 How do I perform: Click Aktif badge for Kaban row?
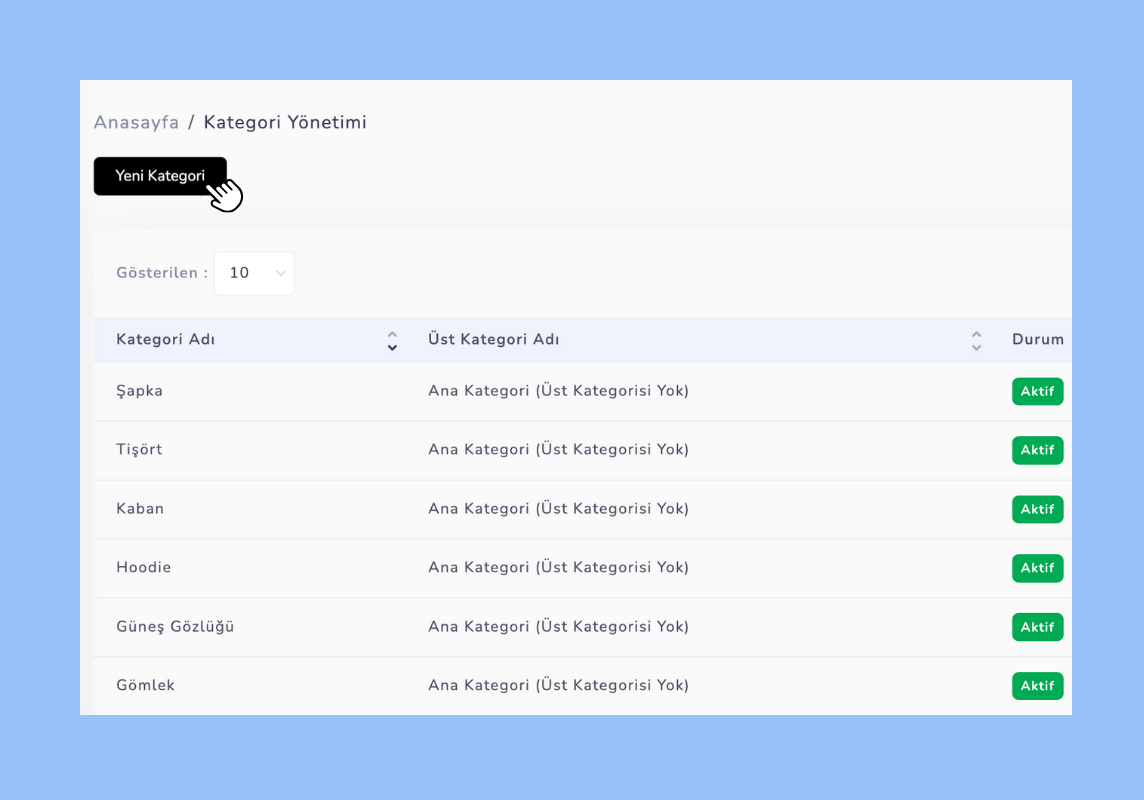click(1037, 509)
